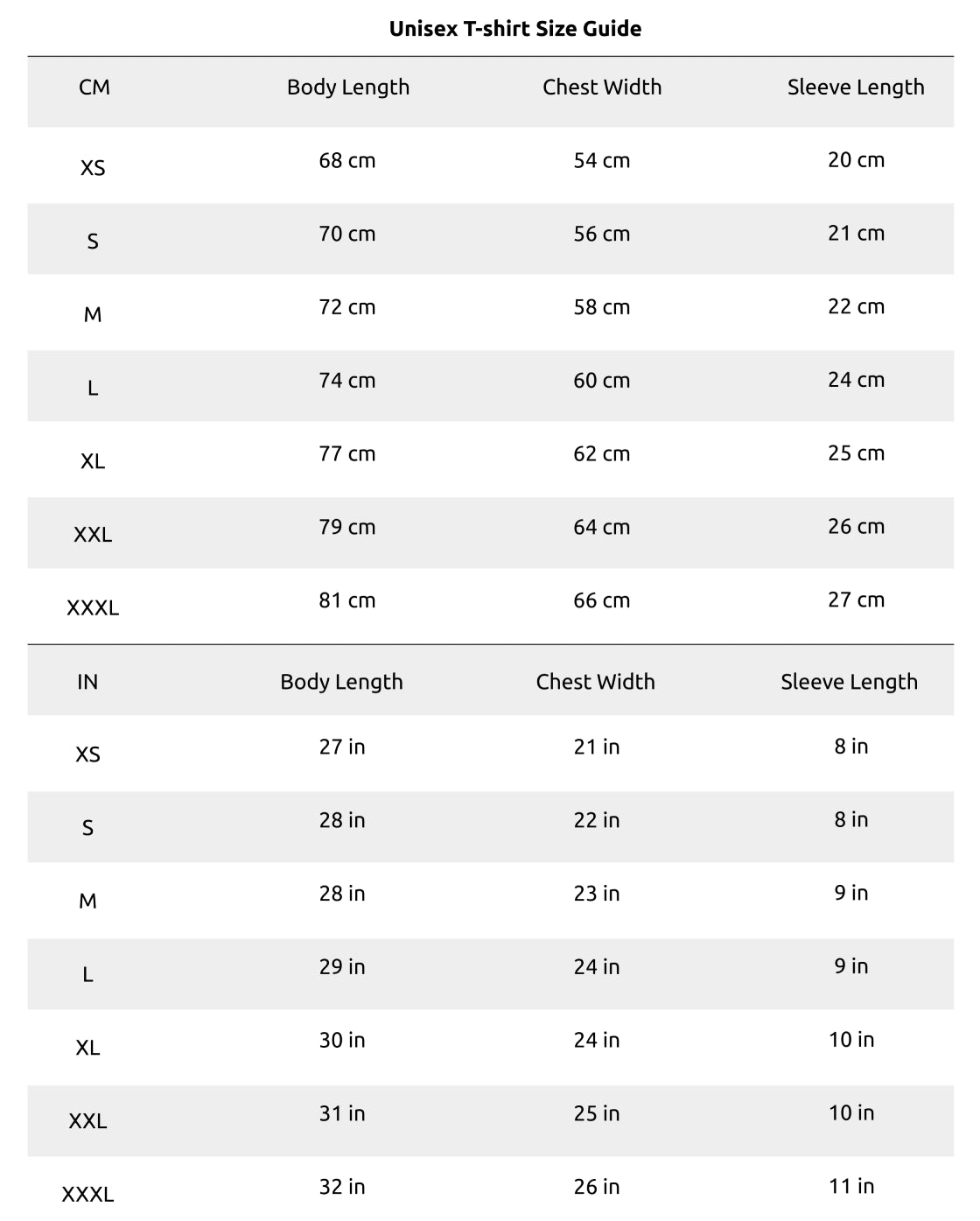Click Sleeve Length header in CM table
Image resolution: width=980 pixels, height=1221 pixels.
click(x=856, y=88)
